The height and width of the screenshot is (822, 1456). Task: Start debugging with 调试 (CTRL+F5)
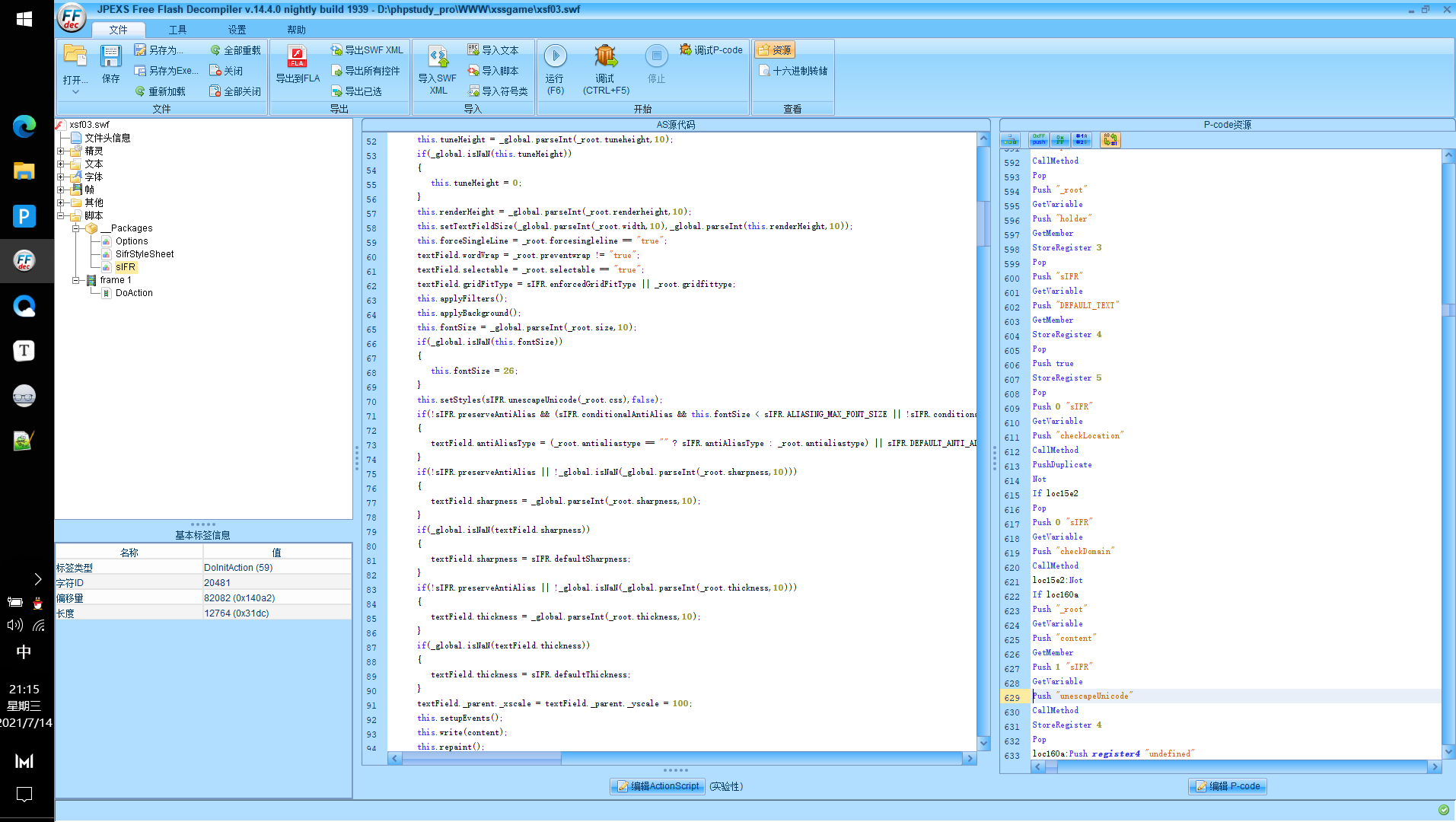(606, 69)
